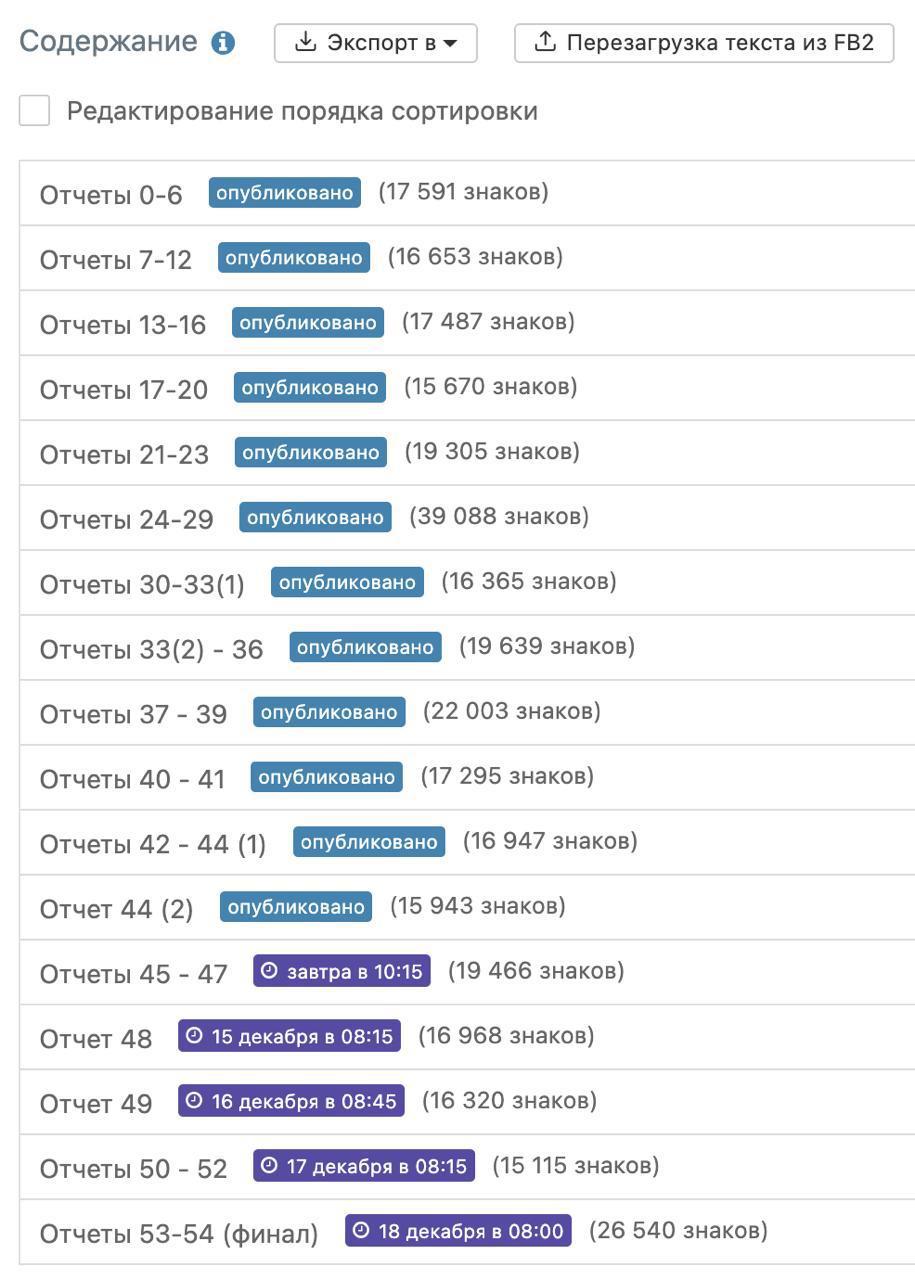This screenshot has height=1280, width=915.
Task: Click the download icon in Экспорт button
Action: (x=305, y=42)
